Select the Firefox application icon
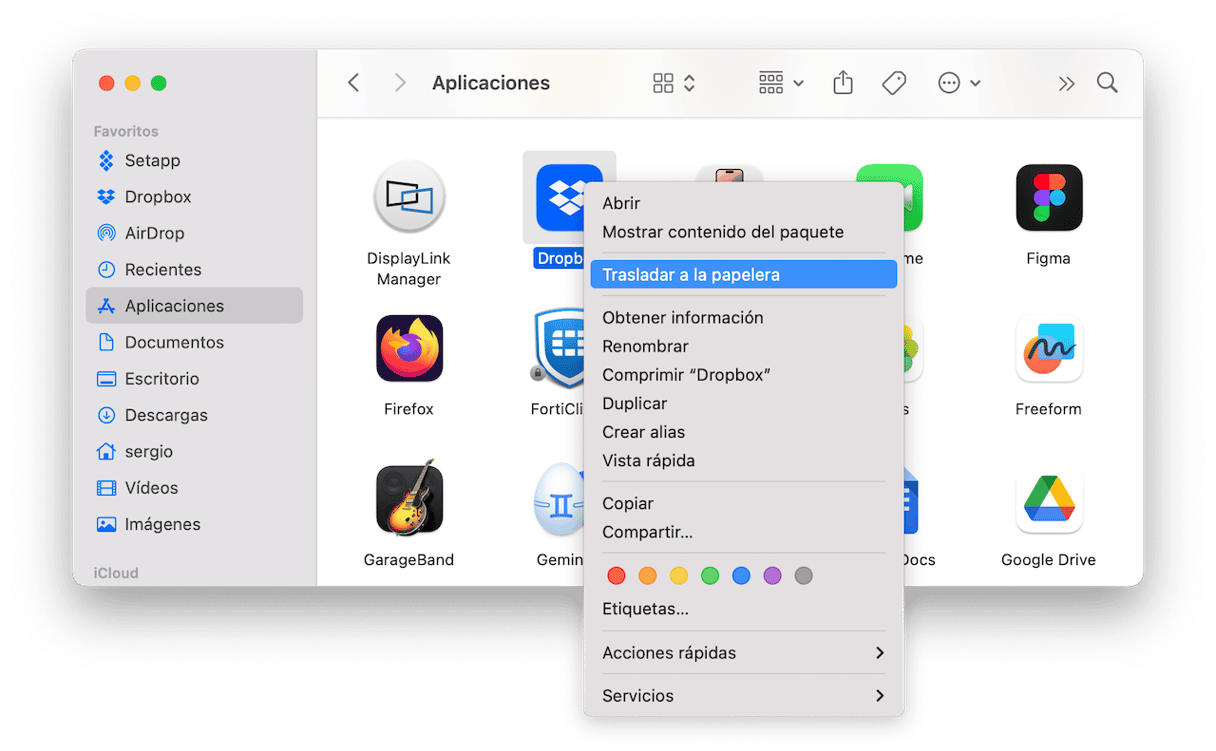 409,349
